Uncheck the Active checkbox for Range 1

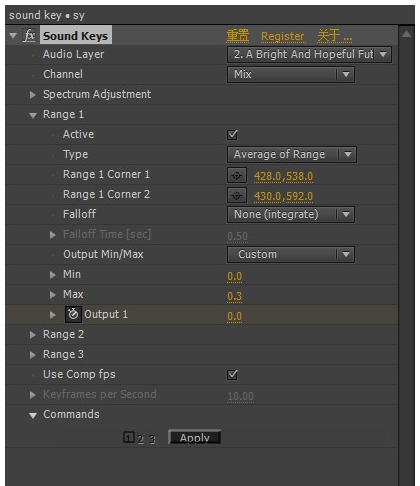pyautogui.click(x=232, y=135)
